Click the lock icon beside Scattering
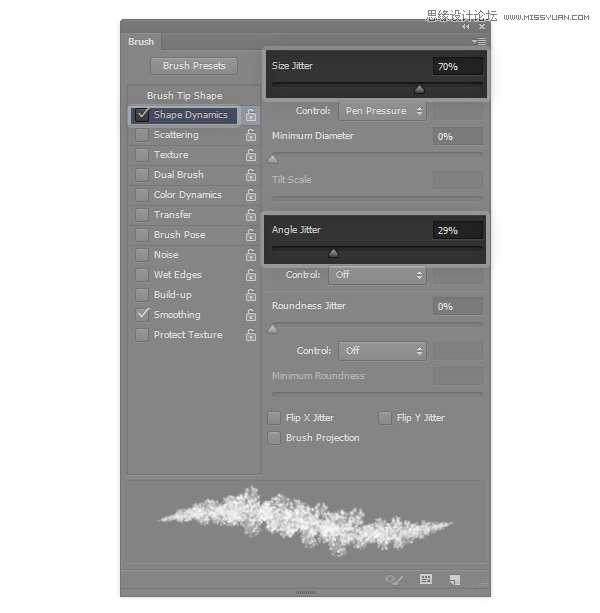This screenshot has width=600, height=613. coord(251,135)
